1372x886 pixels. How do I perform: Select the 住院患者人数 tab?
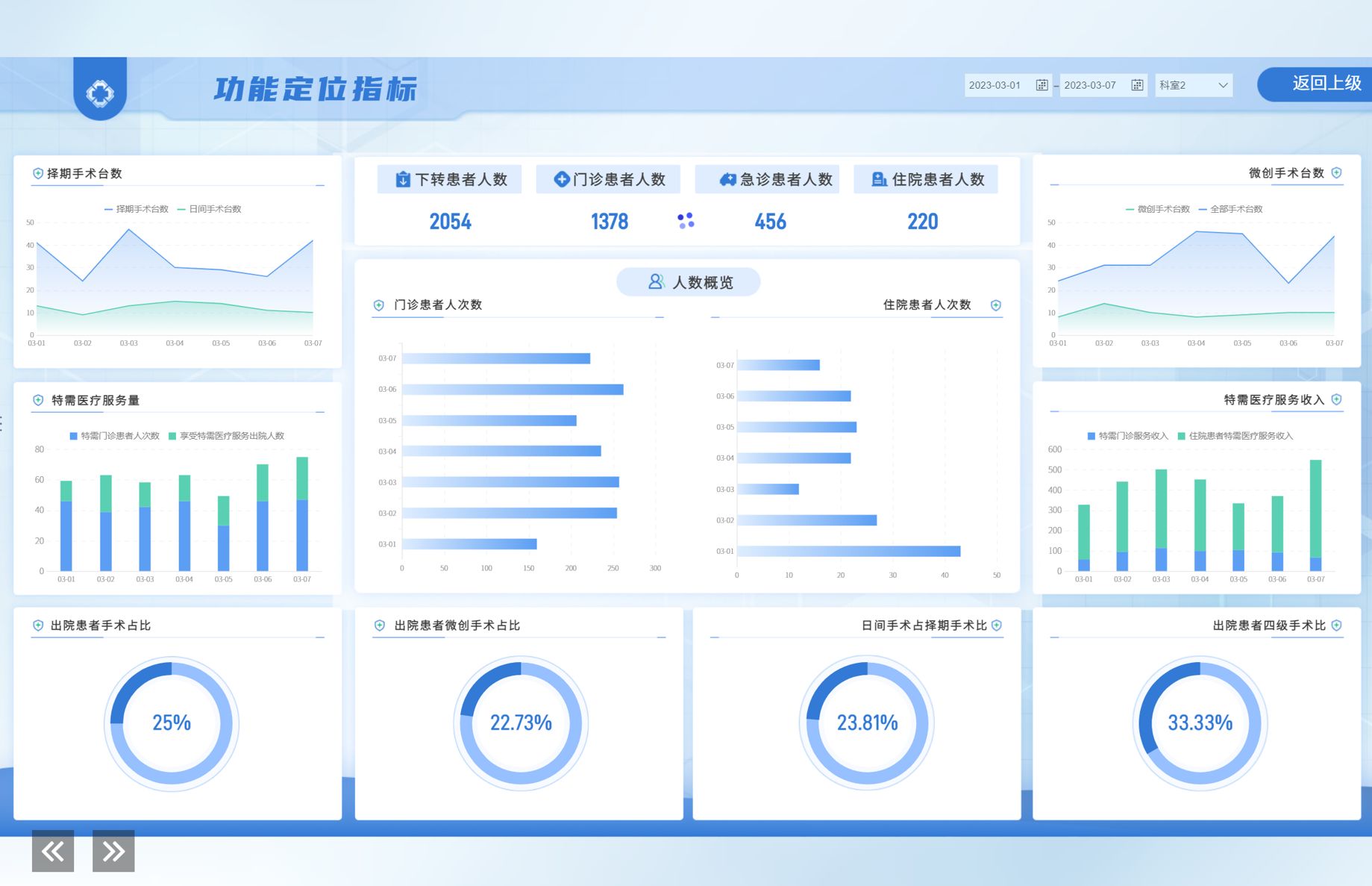coord(926,179)
